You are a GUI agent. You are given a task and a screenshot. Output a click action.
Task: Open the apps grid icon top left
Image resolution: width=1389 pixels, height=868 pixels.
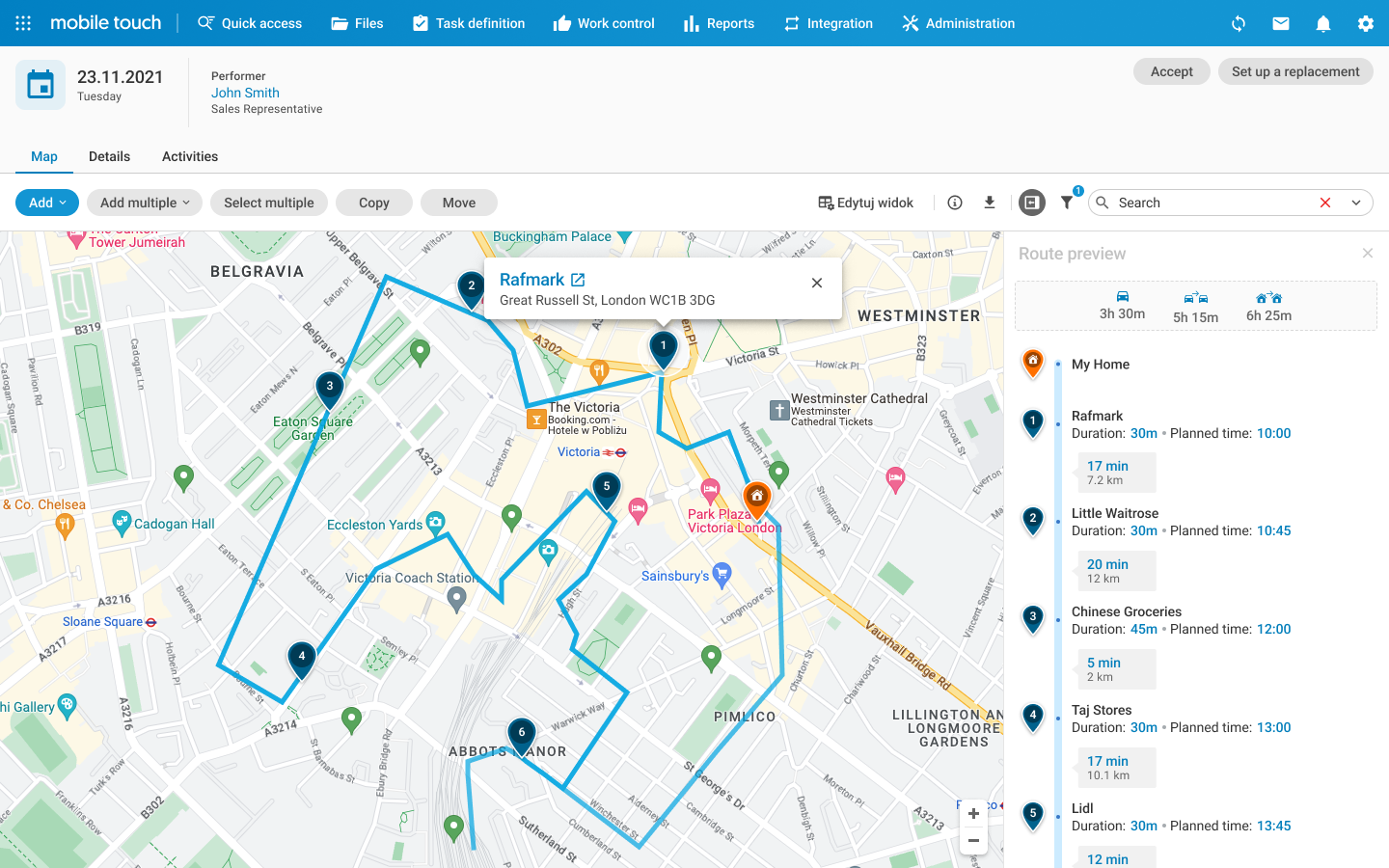(x=21, y=23)
